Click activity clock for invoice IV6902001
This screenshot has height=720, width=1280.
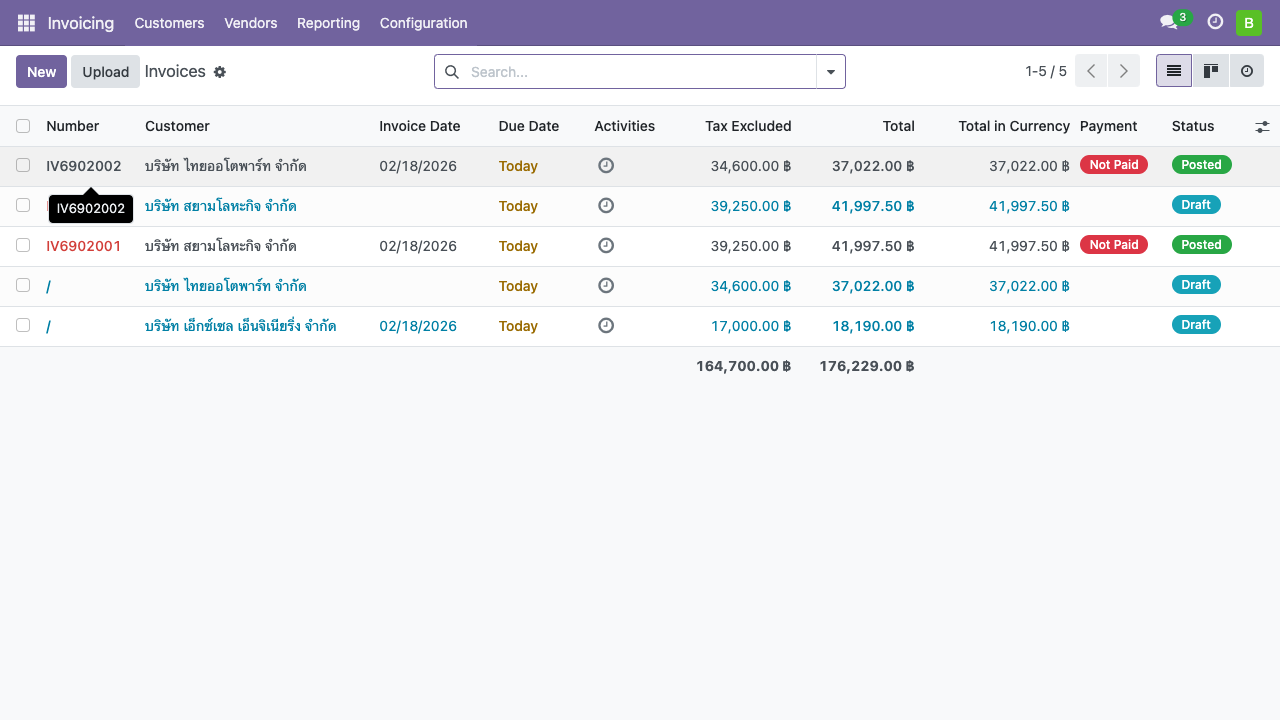[605, 245]
